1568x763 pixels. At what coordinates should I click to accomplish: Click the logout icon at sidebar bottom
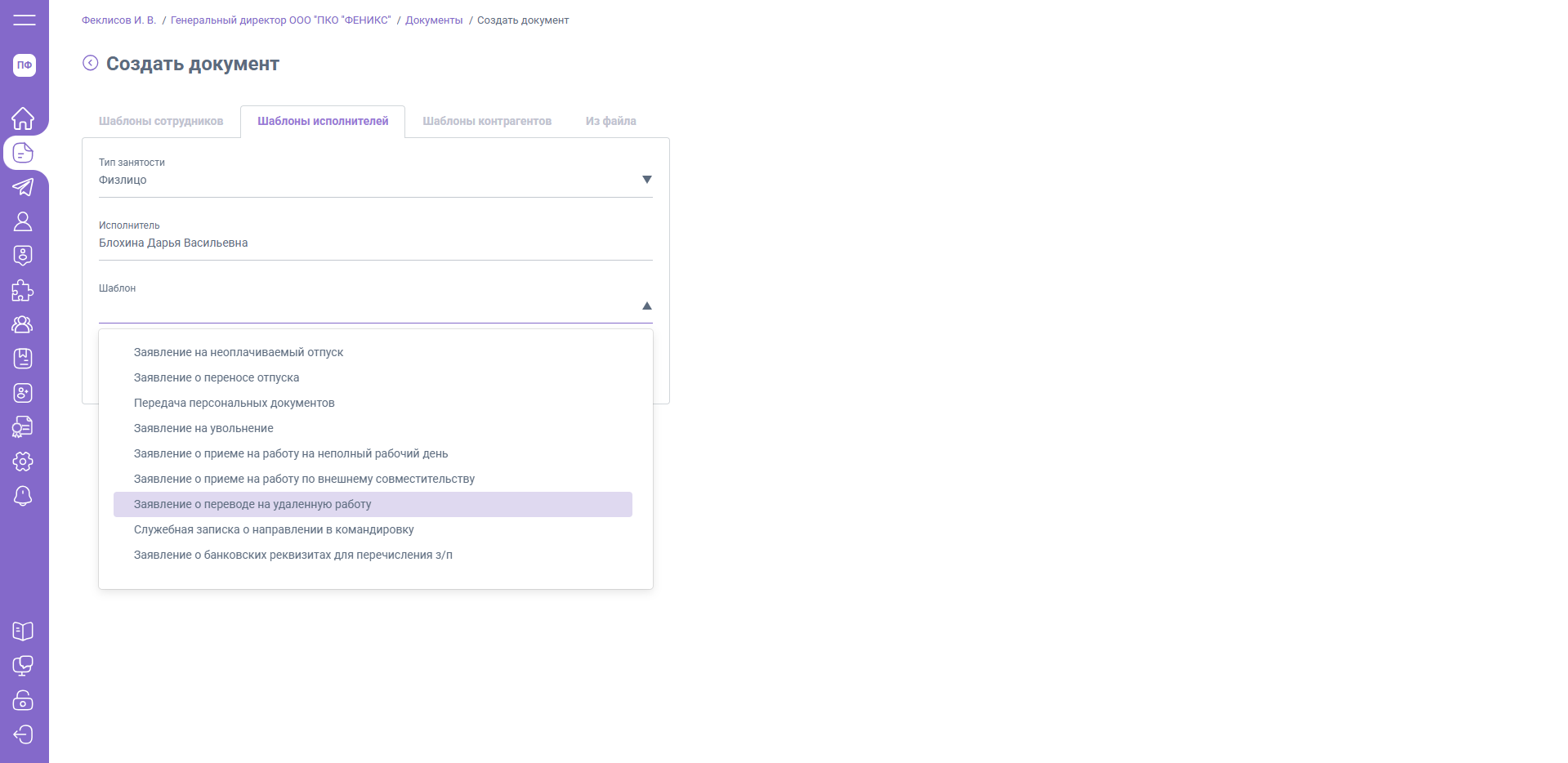[x=23, y=734]
